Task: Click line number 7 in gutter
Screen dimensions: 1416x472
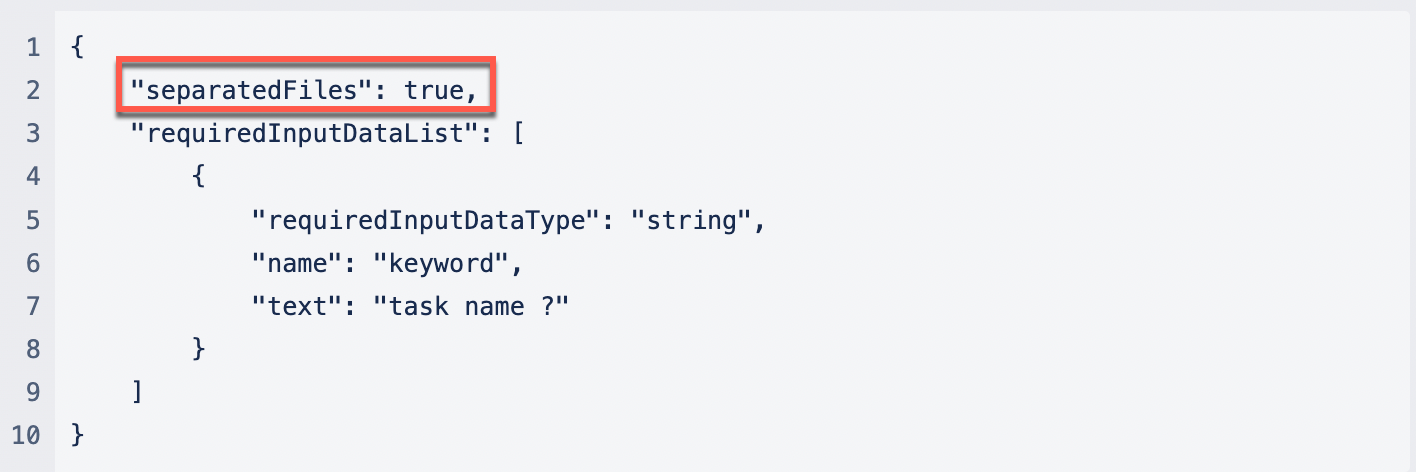Action: [x=33, y=306]
